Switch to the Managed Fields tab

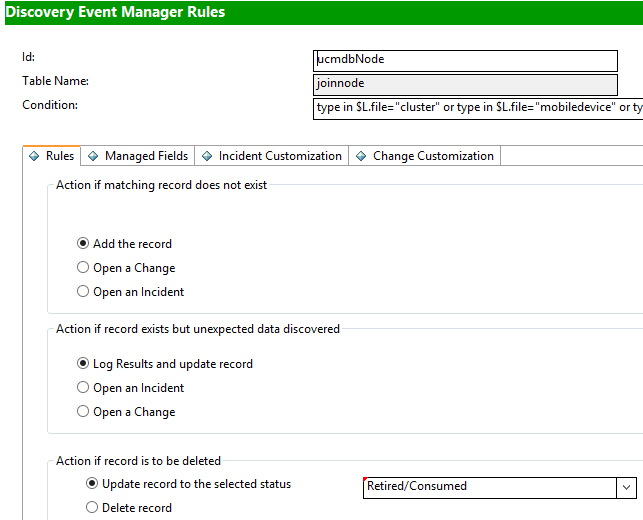click(146, 156)
